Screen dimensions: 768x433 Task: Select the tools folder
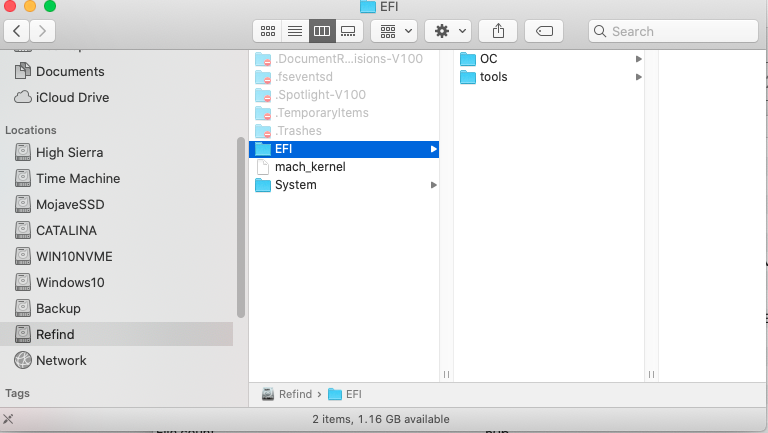pos(549,77)
